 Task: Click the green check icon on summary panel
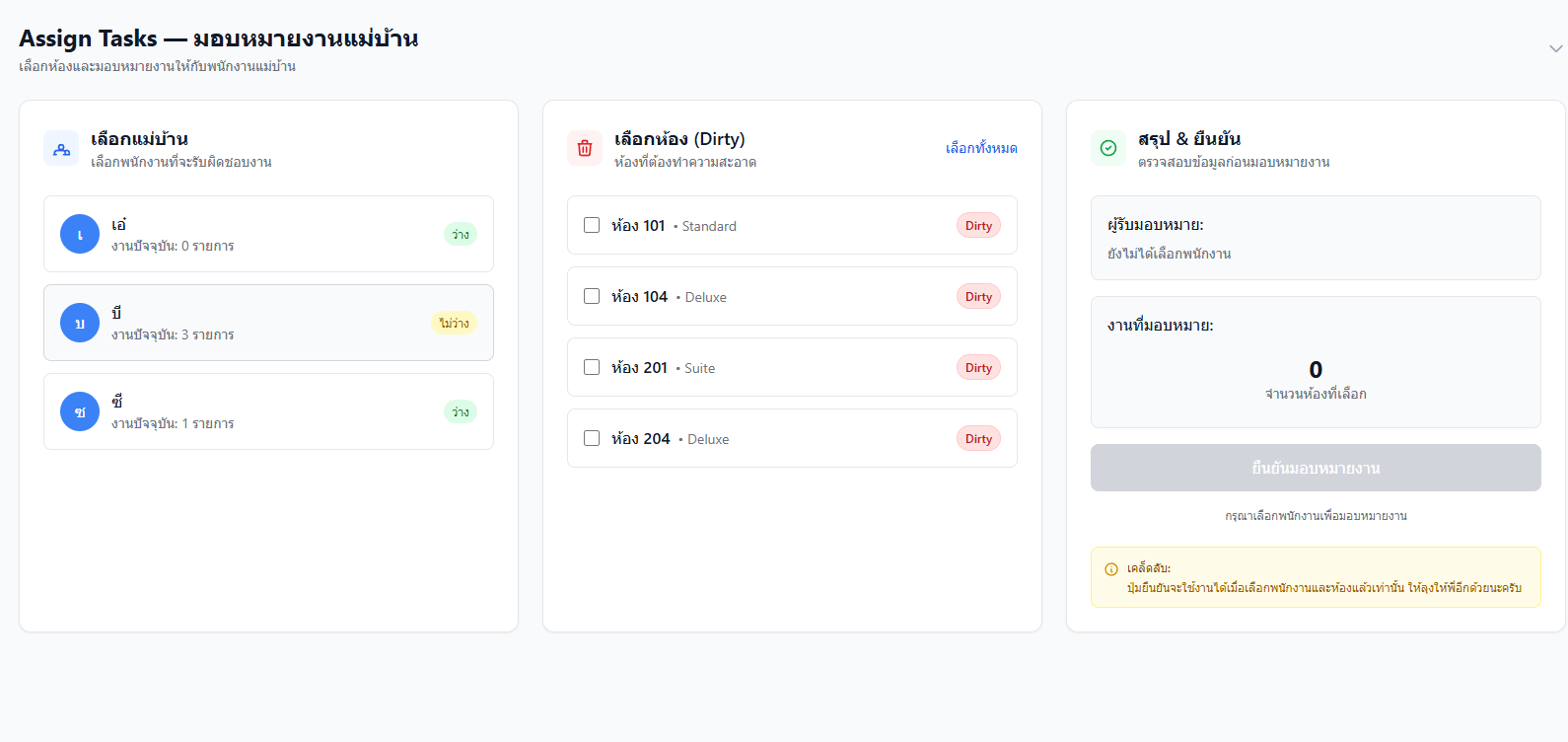[1108, 148]
